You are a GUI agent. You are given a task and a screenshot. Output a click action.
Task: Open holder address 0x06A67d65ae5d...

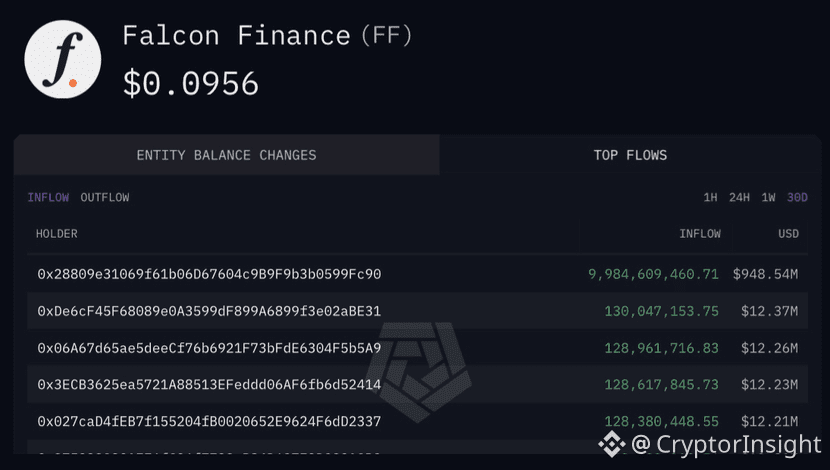209,348
